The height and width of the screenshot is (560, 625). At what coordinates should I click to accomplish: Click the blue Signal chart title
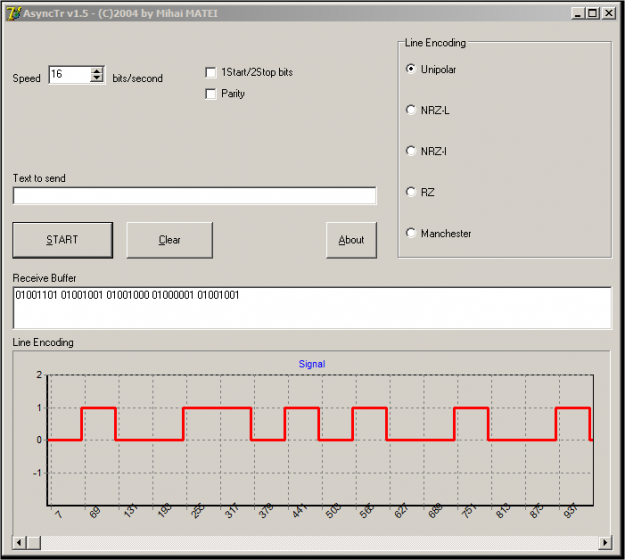click(312, 364)
